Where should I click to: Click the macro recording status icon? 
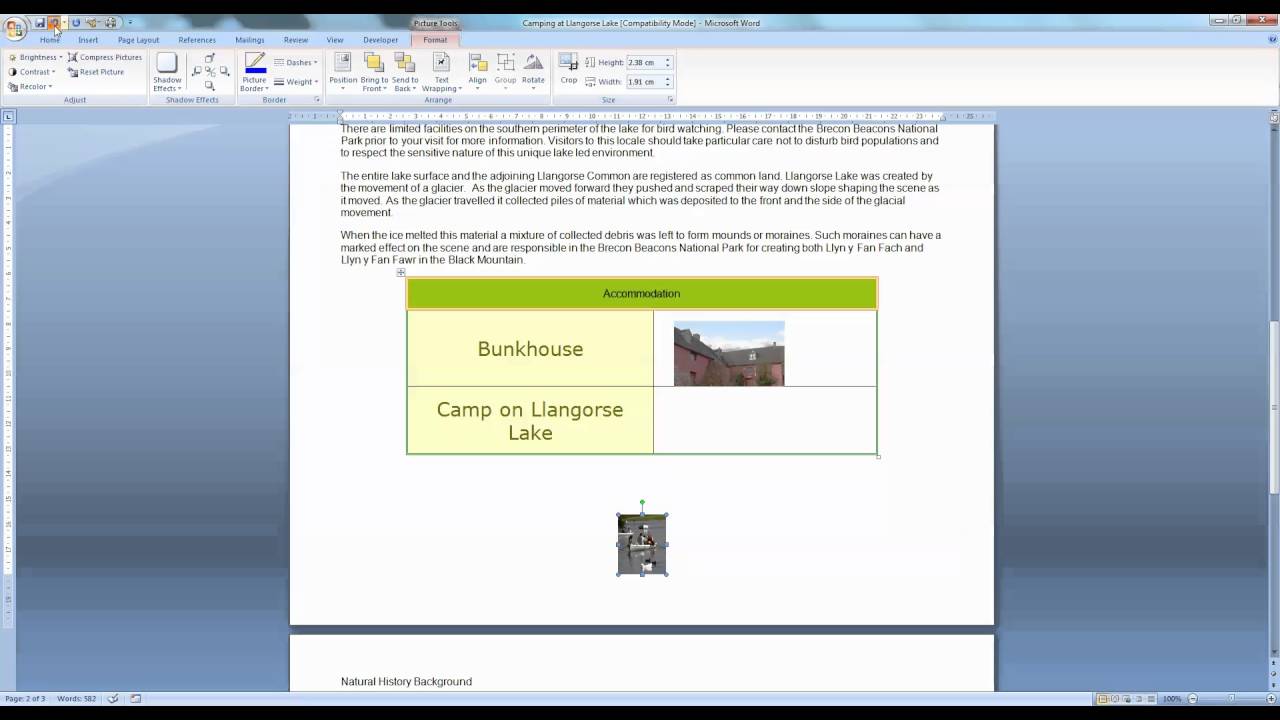pos(136,698)
